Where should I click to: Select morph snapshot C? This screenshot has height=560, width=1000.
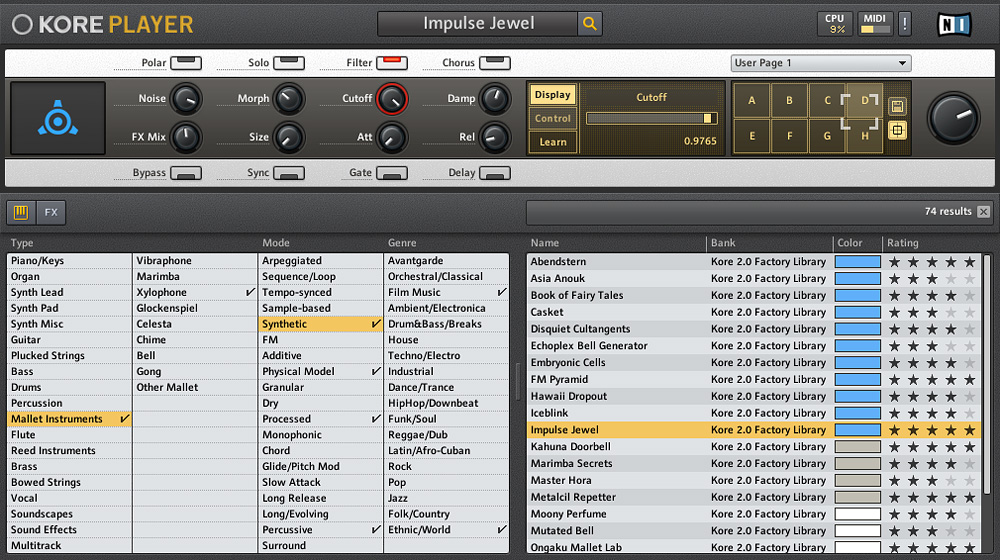click(x=827, y=100)
